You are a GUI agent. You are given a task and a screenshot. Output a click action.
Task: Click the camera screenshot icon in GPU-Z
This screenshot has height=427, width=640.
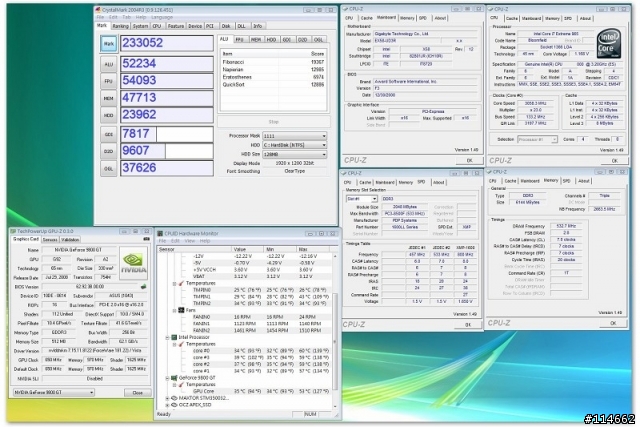coord(147,239)
